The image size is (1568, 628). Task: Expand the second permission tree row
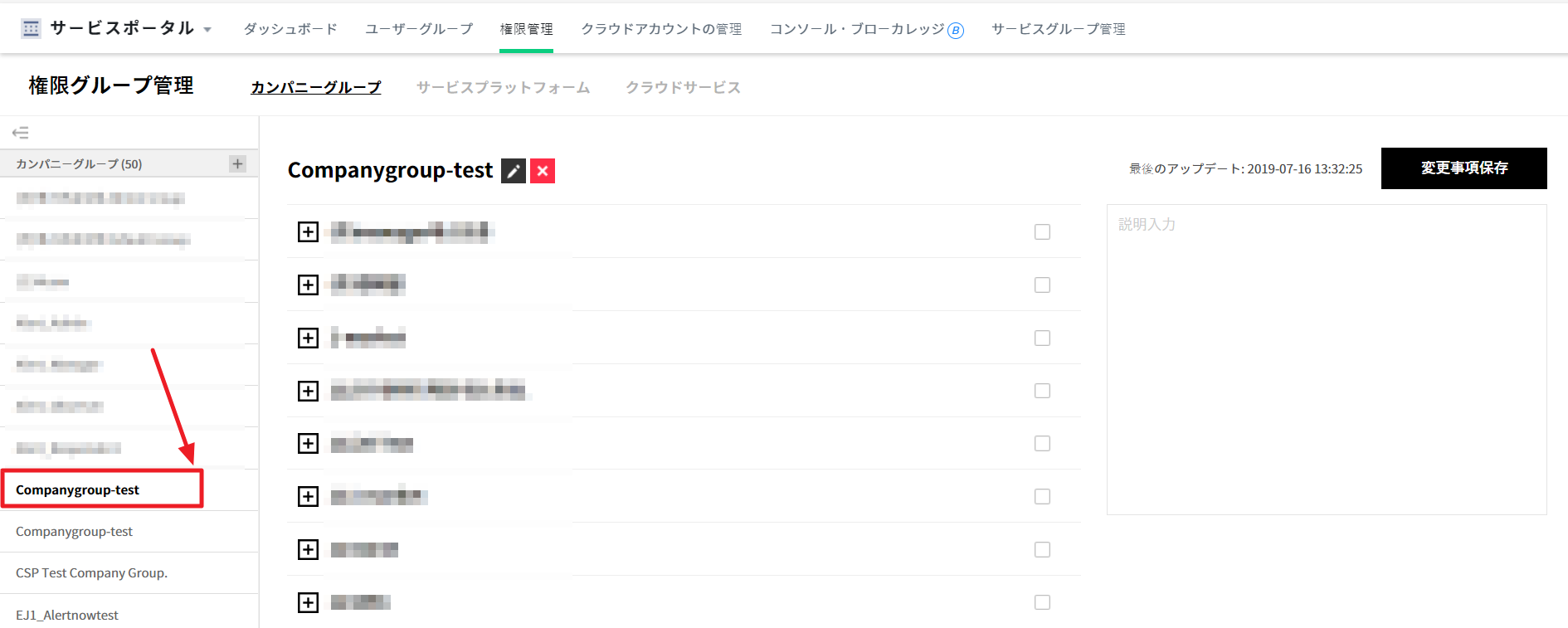[x=308, y=285]
